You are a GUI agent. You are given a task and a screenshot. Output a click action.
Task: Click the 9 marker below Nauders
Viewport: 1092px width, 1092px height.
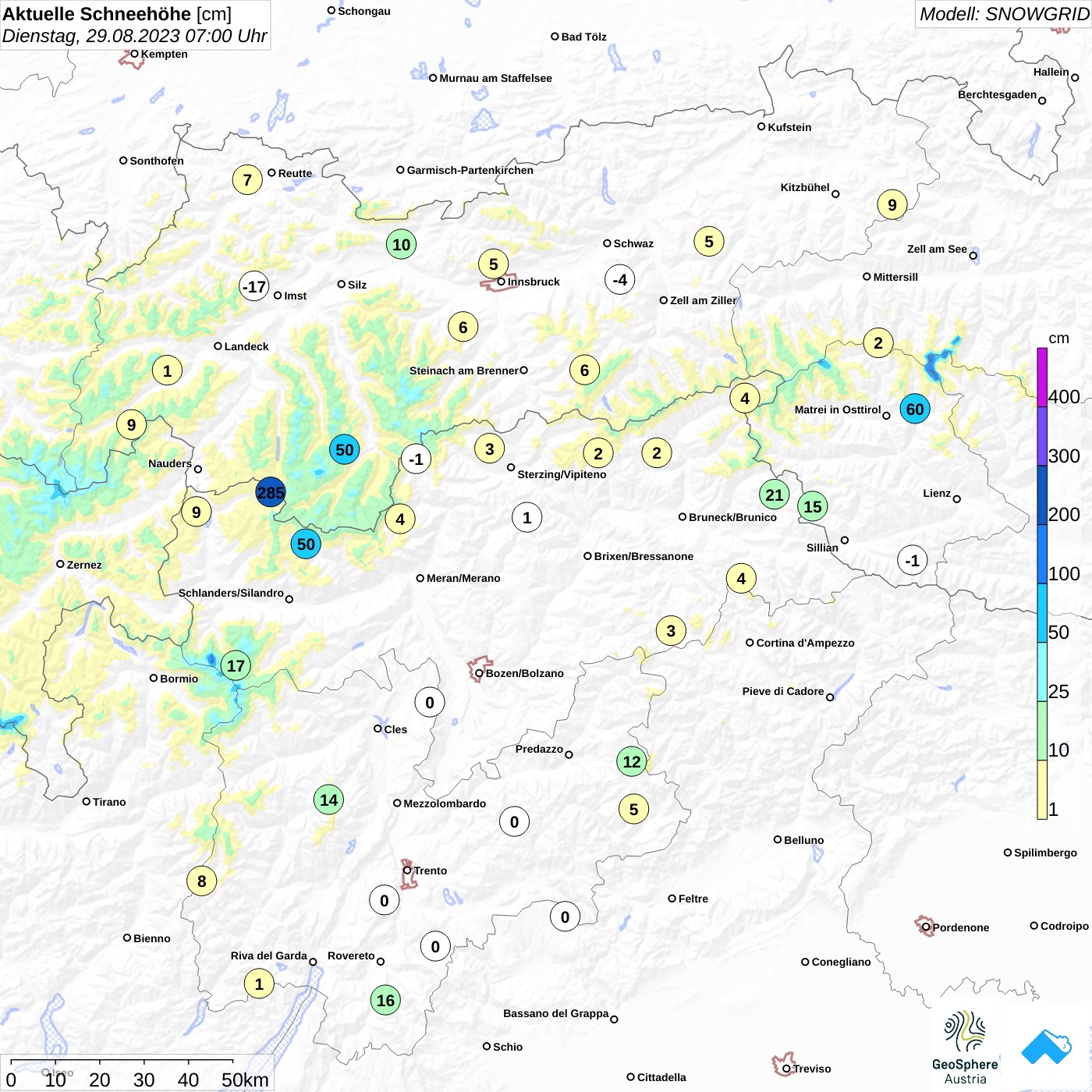[x=196, y=512]
